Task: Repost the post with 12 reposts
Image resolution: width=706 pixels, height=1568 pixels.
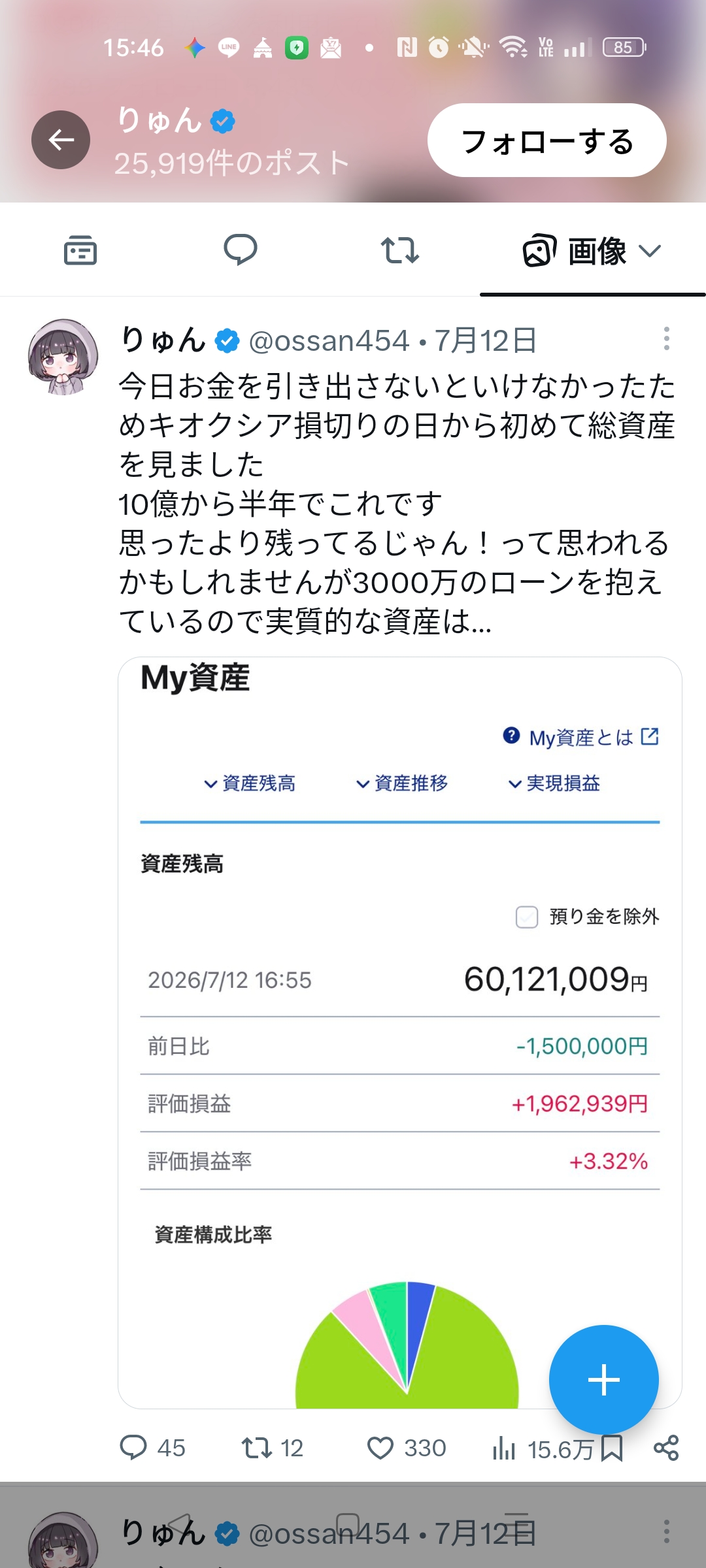Action: pyautogui.click(x=273, y=1448)
